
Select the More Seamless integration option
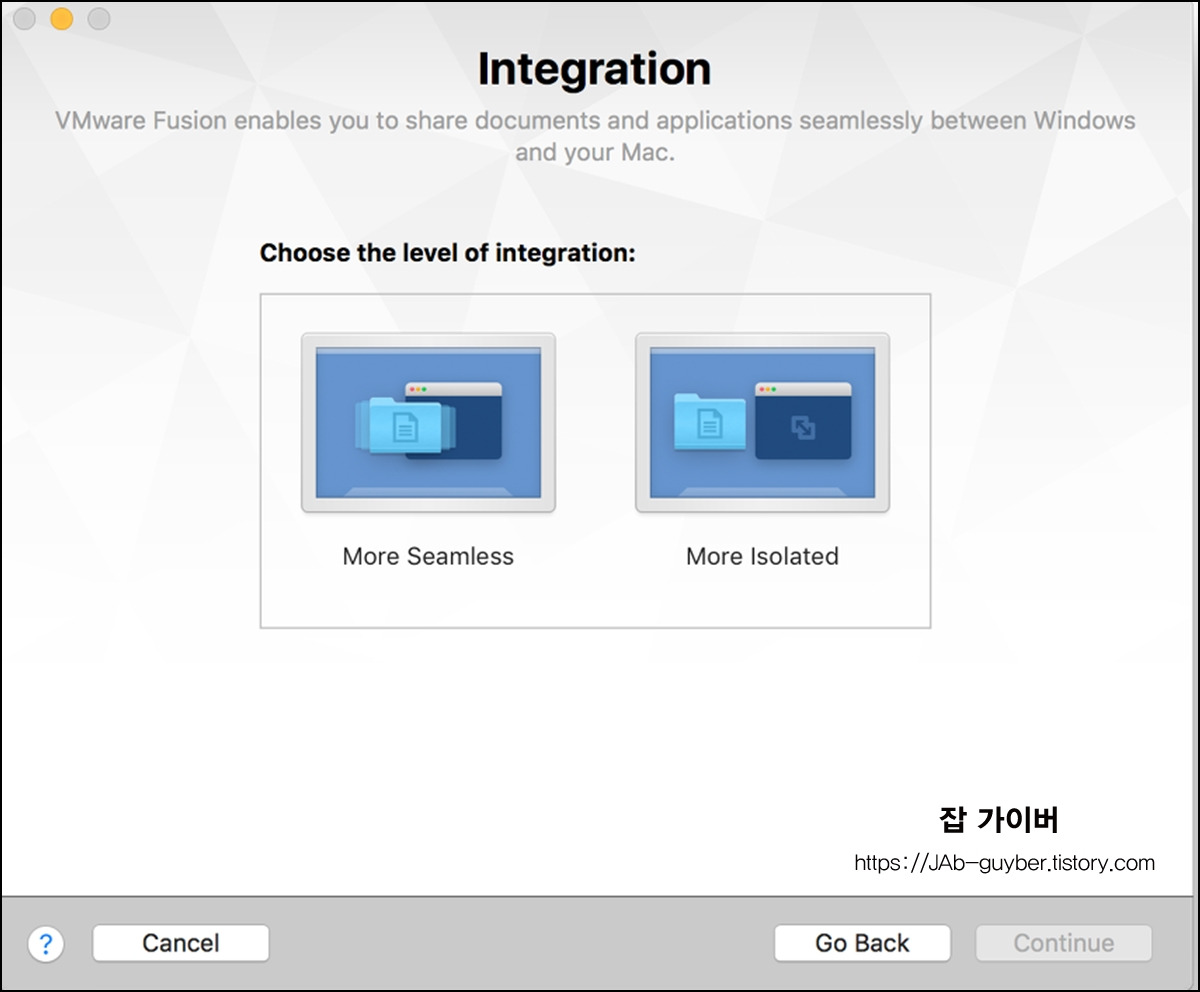coord(427,421)
